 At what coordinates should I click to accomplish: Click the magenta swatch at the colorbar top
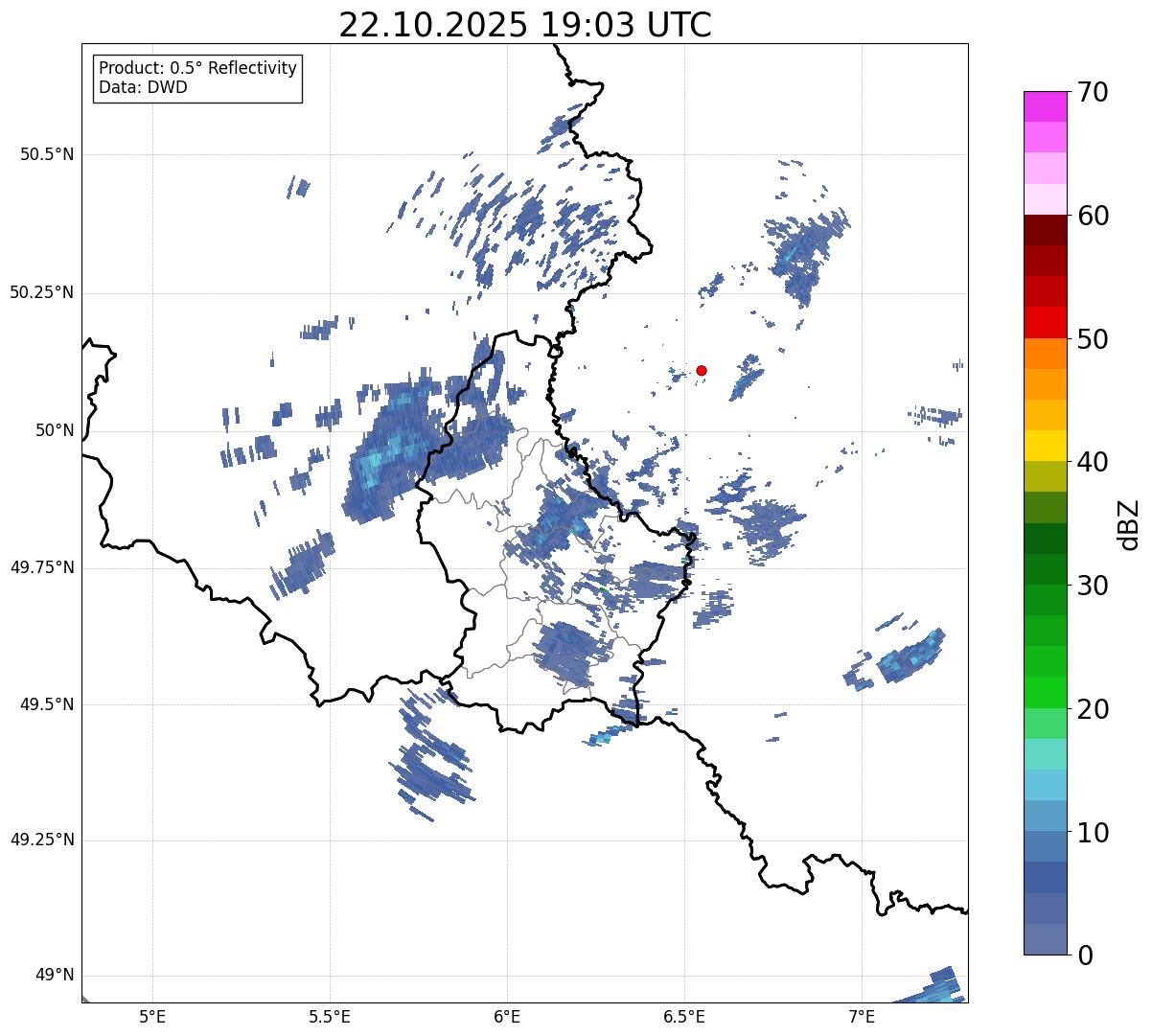click(x=1045, y=106)
